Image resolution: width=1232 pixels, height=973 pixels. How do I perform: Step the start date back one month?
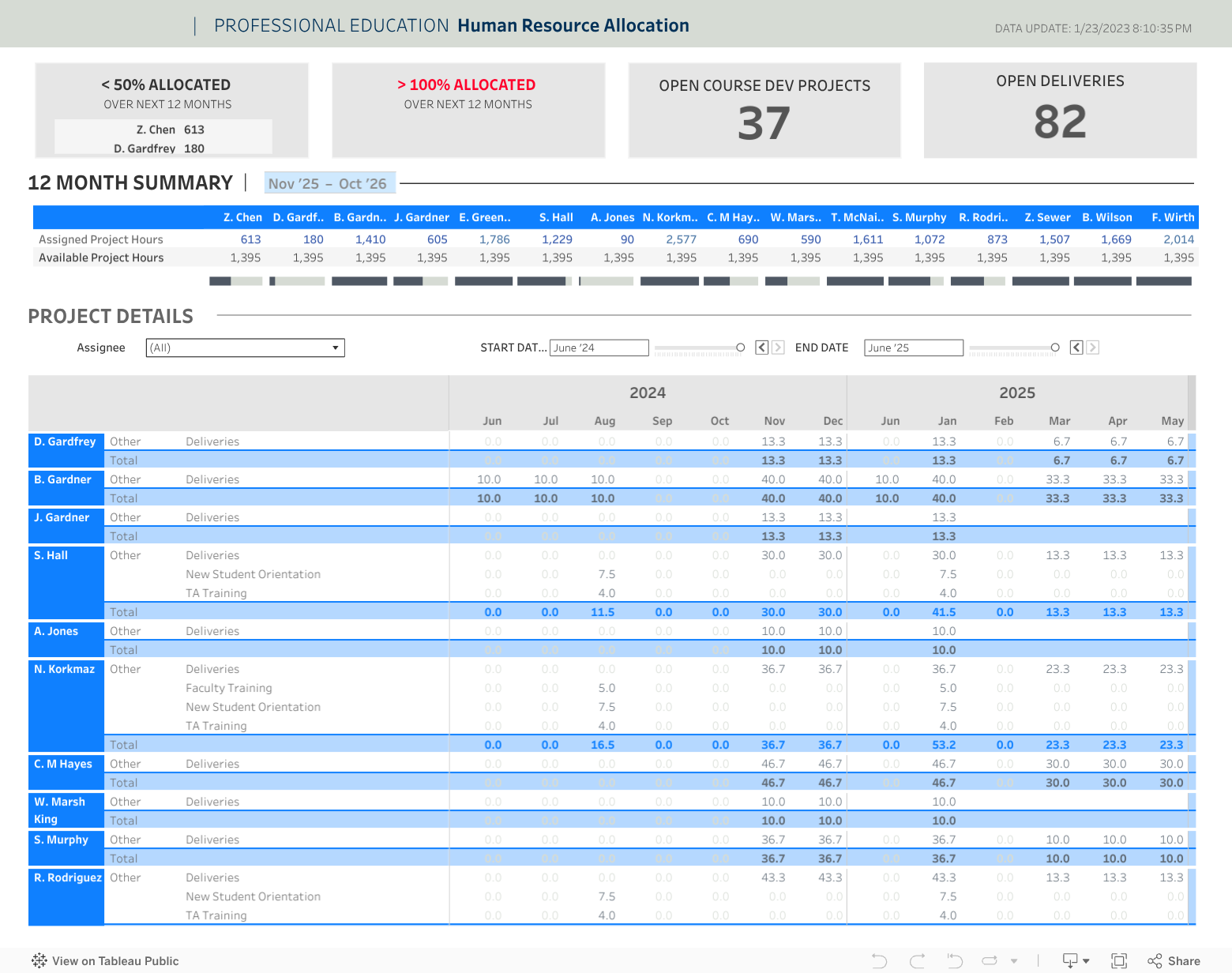click(x=762, y=347)
